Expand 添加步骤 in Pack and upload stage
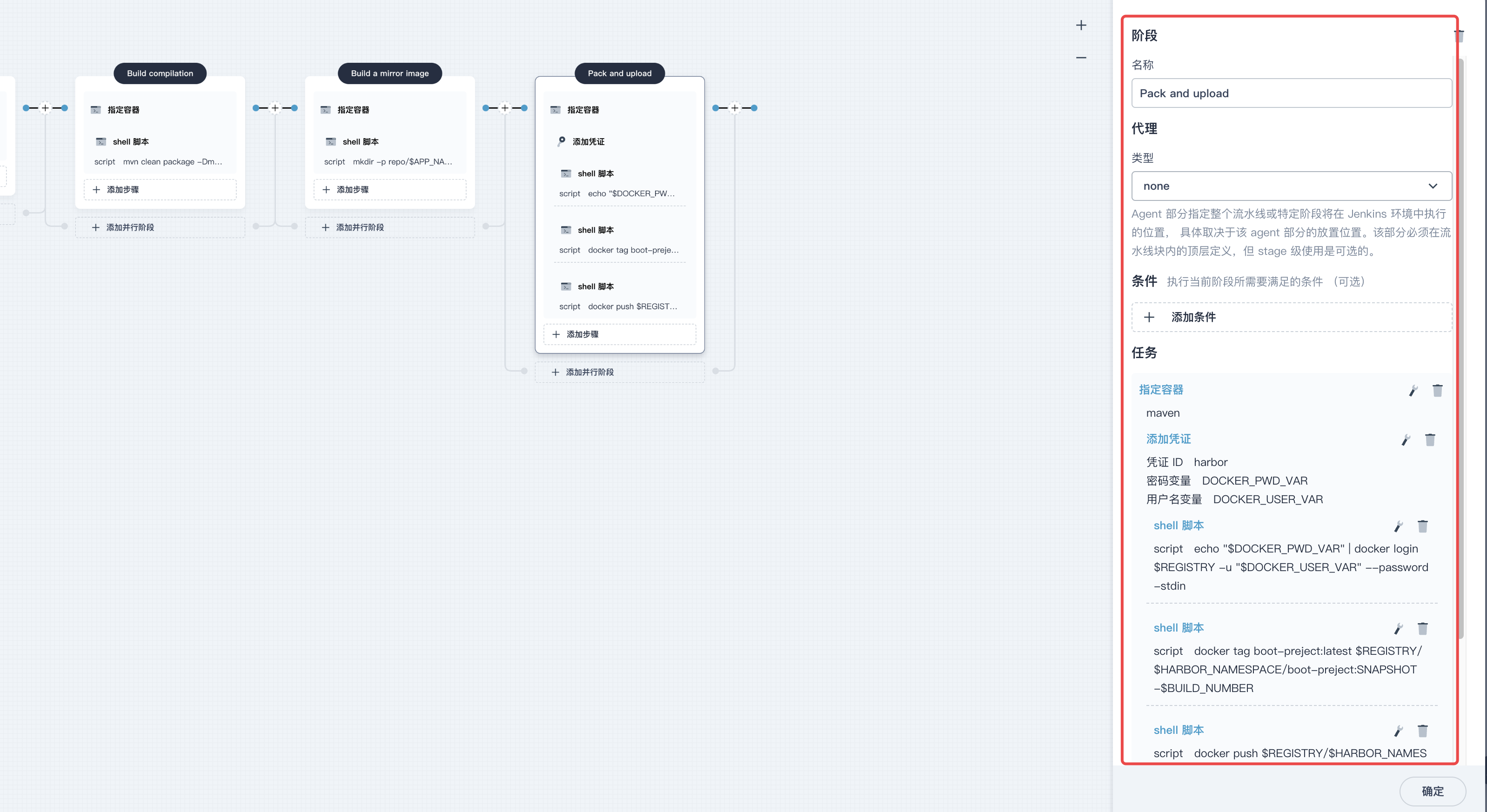This screenshot has width=1487, height=812. 619,334
